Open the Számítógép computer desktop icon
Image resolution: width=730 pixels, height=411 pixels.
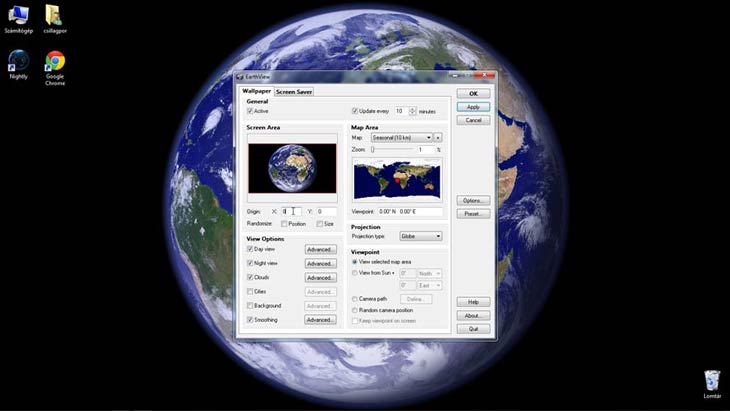[18, 14]
